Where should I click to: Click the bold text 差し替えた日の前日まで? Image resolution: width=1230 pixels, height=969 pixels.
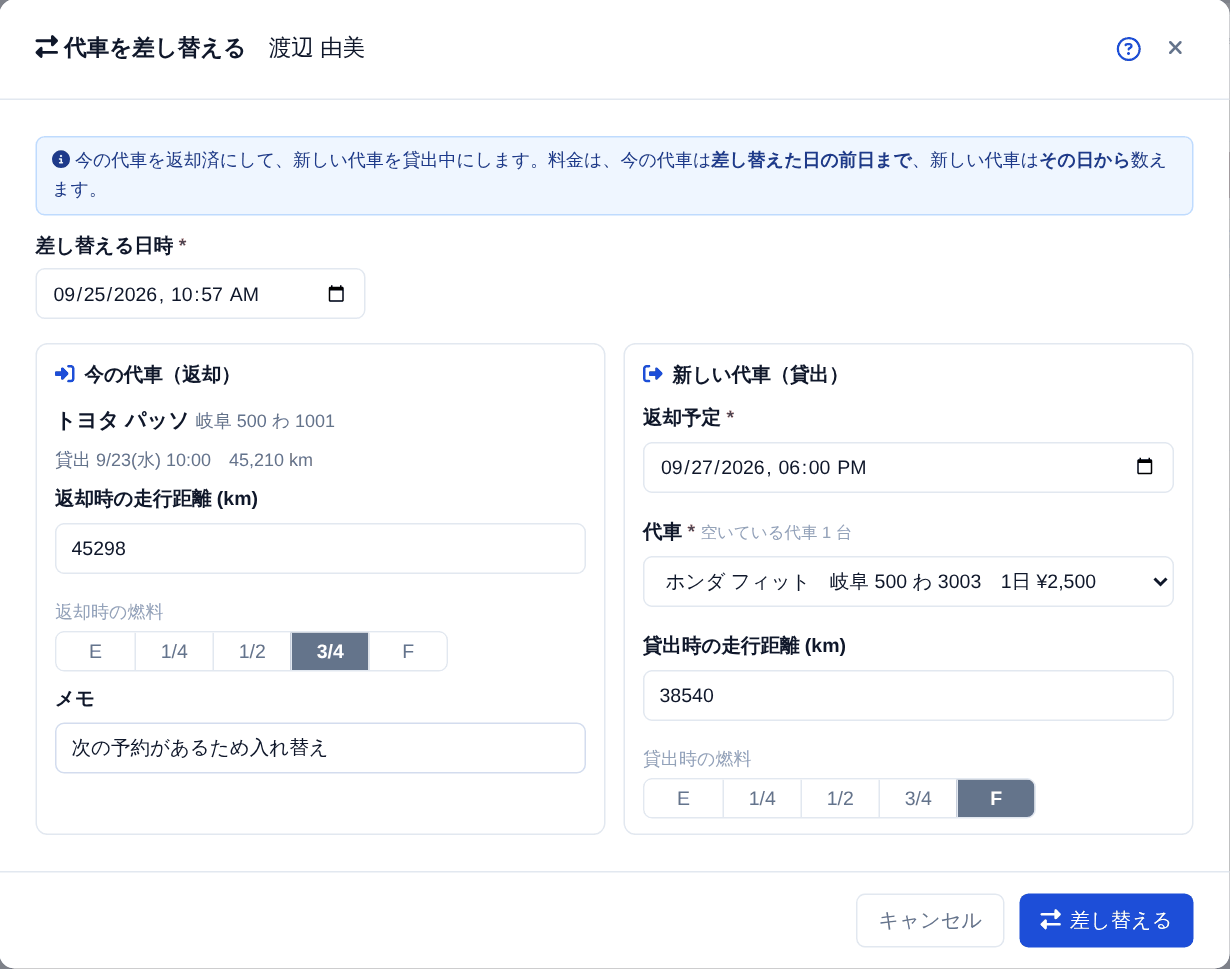(811, 160)
